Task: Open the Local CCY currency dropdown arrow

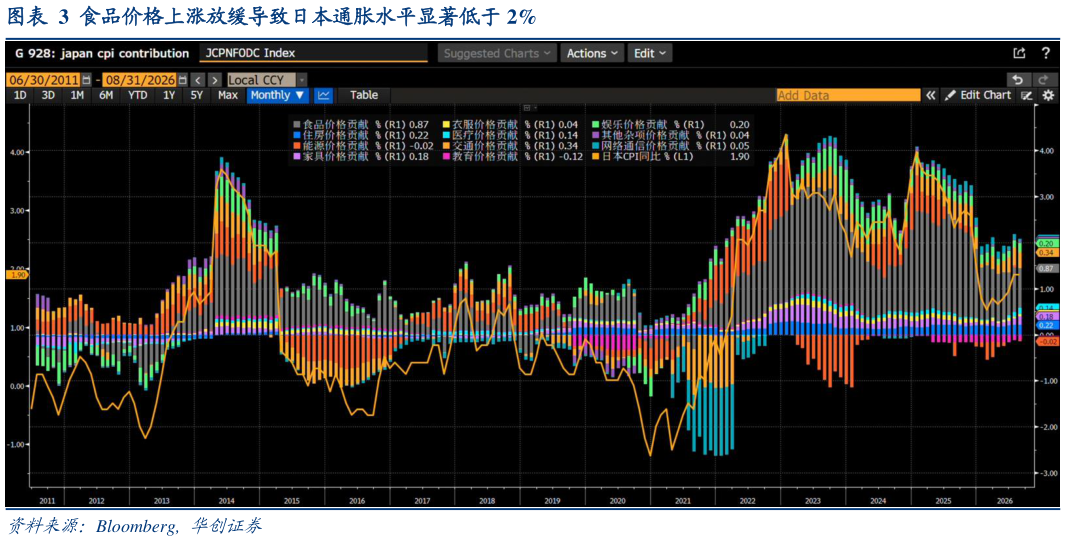Action: (x=302, y=80)
